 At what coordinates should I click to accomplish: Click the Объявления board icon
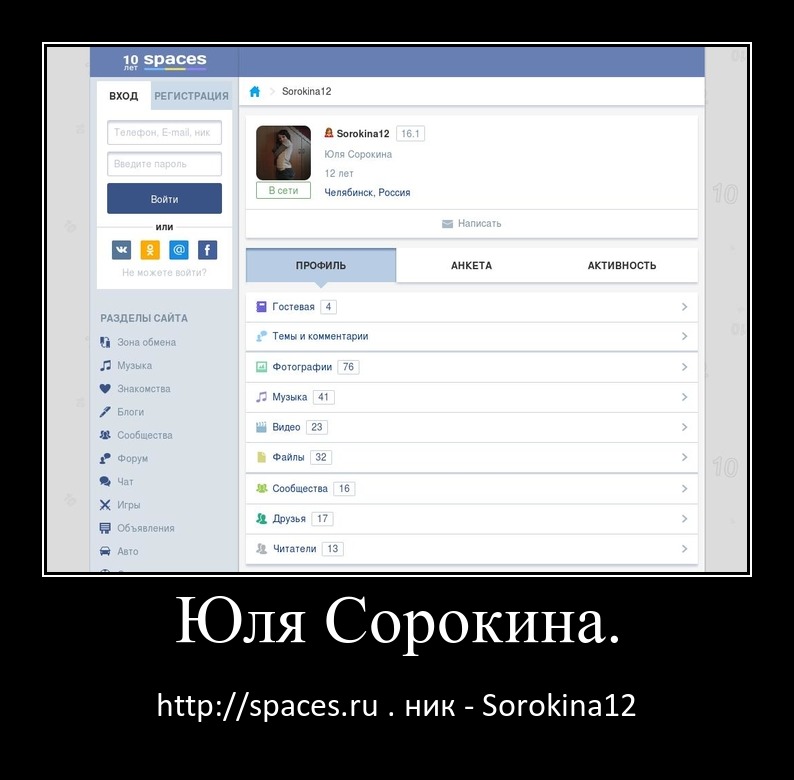coord(105,528)
